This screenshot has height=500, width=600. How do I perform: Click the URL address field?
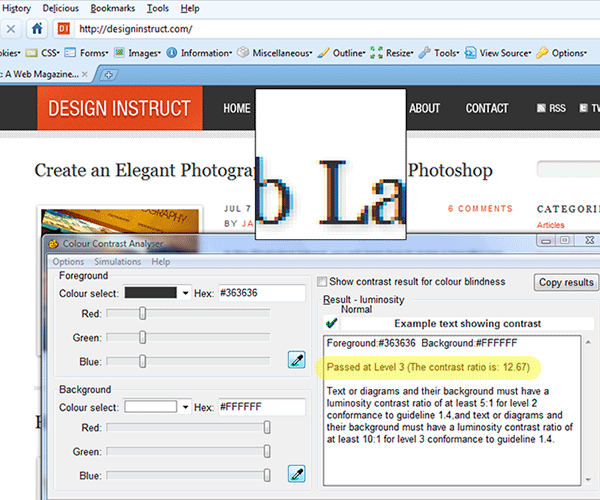tap(337, 29)
